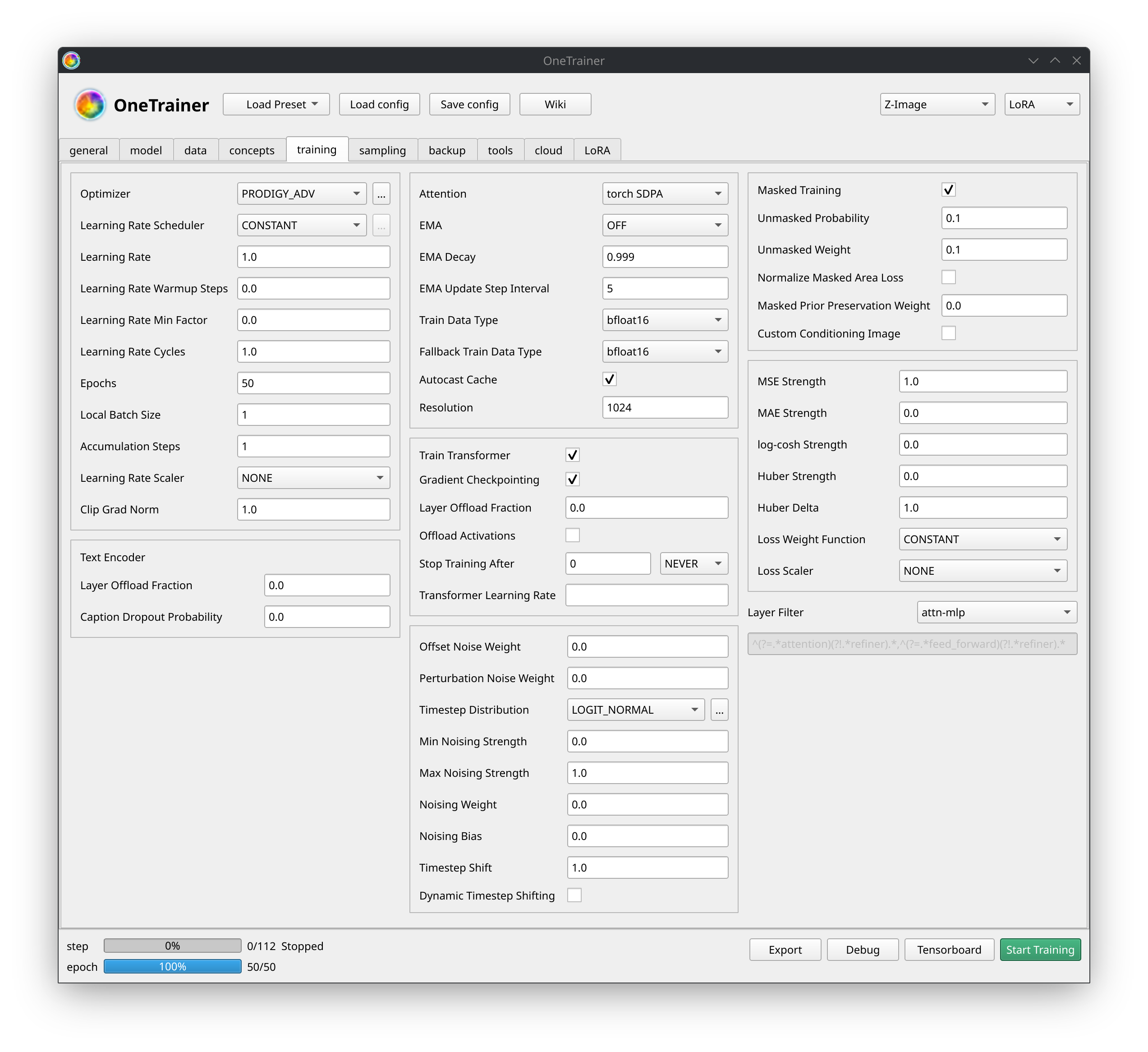
Task: Enable Offload Activations checkbox
Action: (572, 535)
